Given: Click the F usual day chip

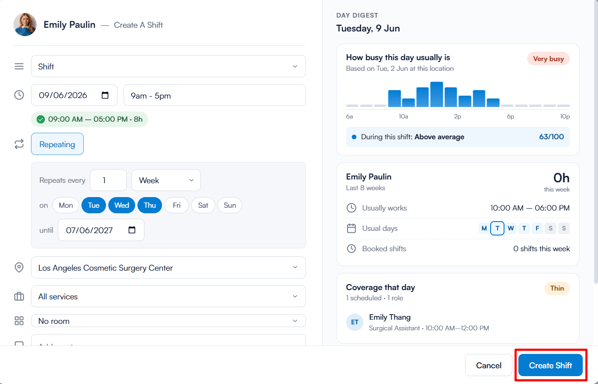Looking at the screenshot, I should pyautogui.click(x=537, y=228).
